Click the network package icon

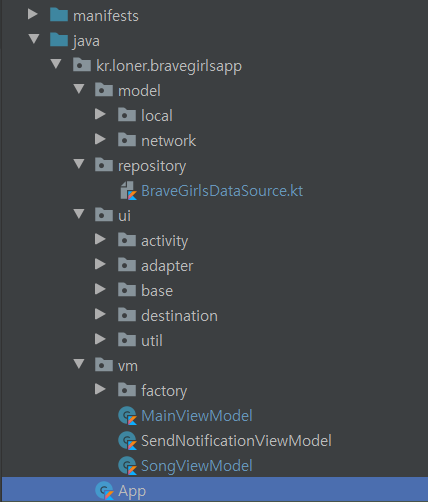tap(127, 140)
